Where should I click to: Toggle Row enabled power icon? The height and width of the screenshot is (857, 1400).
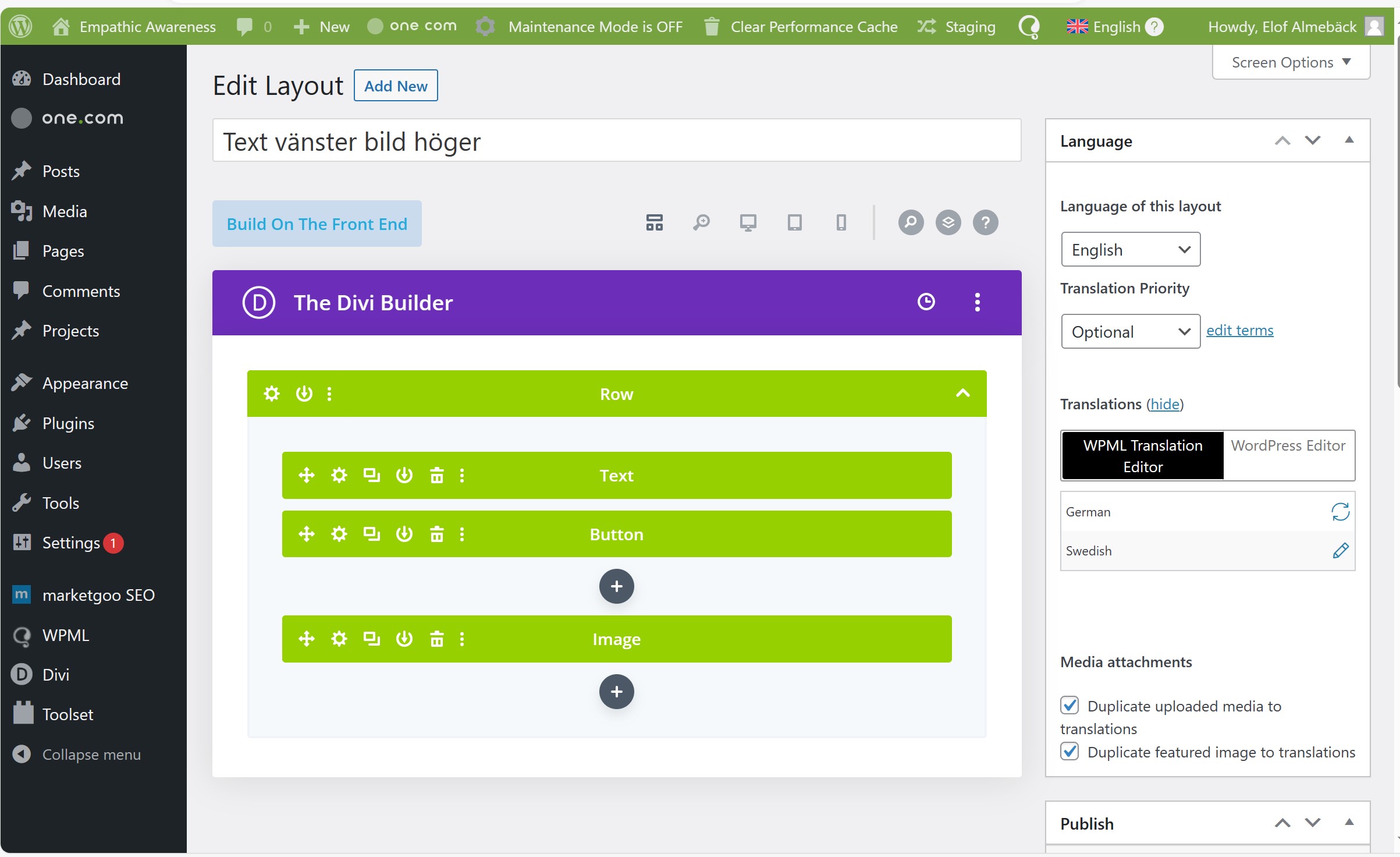tap(304, 394)
